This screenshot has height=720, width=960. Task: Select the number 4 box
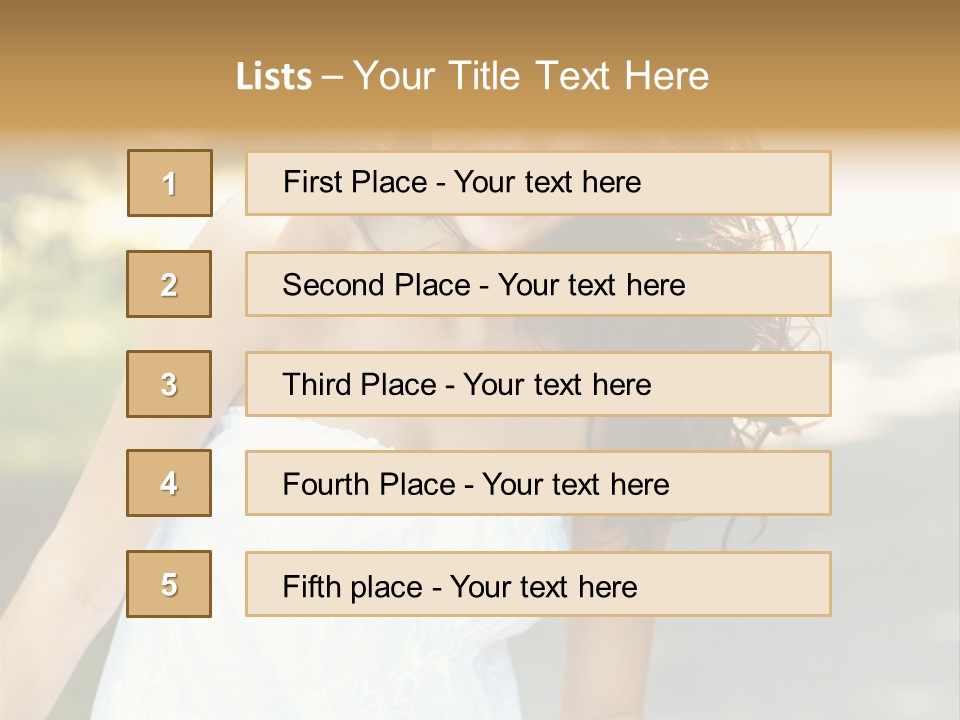click(x=169, y=483)
